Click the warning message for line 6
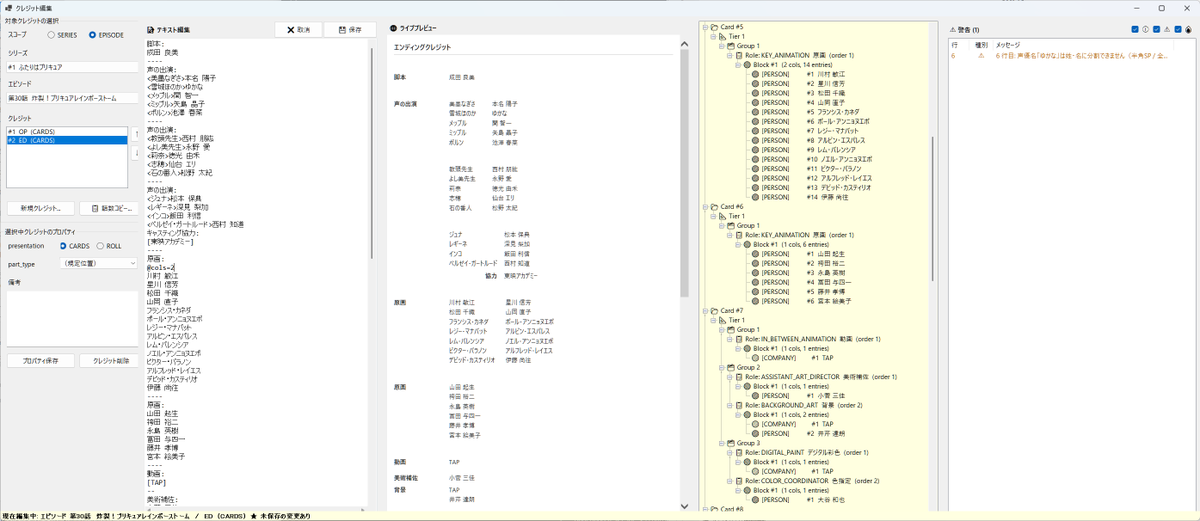Screen dimensions: 1200x521 coord(1081,57)
